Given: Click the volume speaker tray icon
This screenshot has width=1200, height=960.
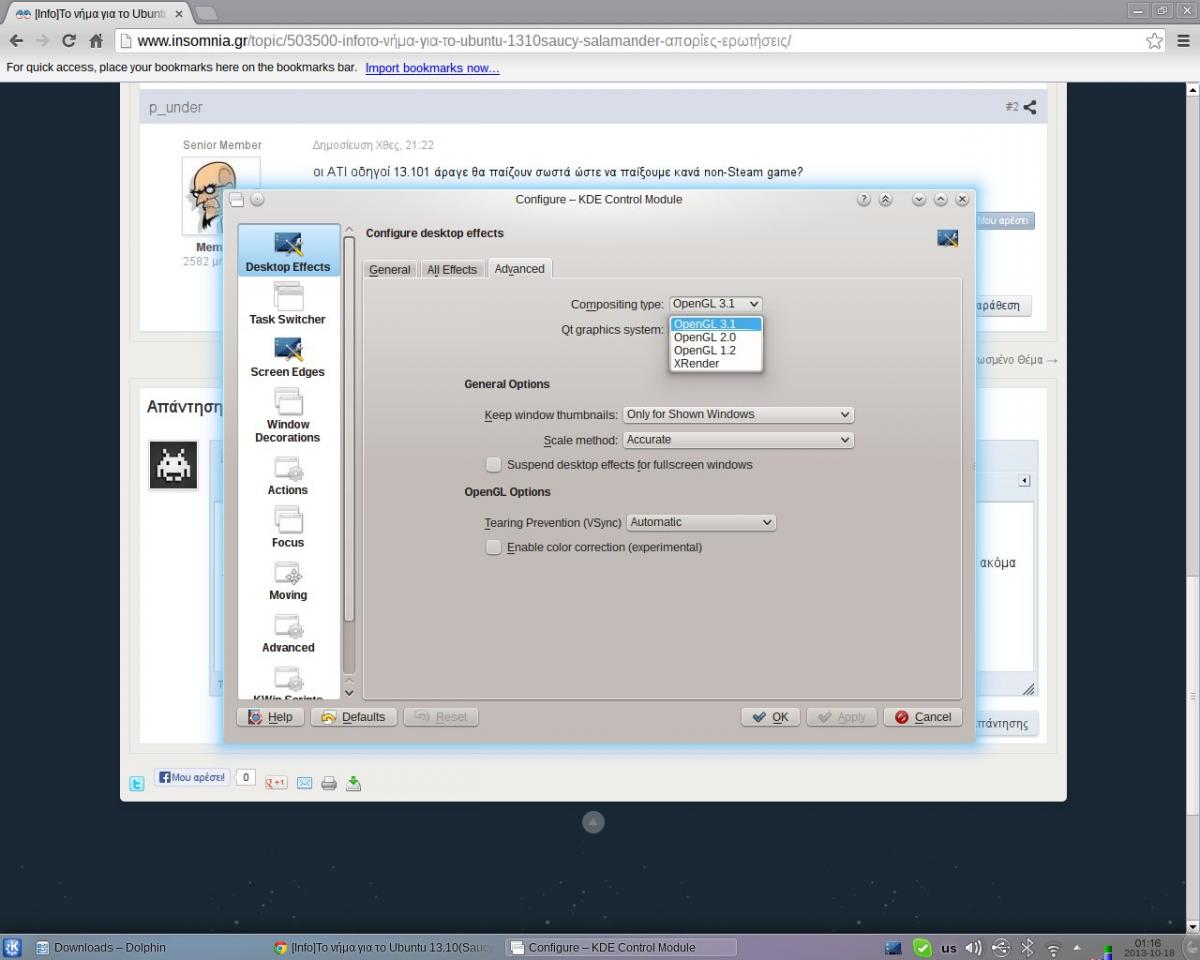Looking at the screenshot, I should tap(974, 948).
